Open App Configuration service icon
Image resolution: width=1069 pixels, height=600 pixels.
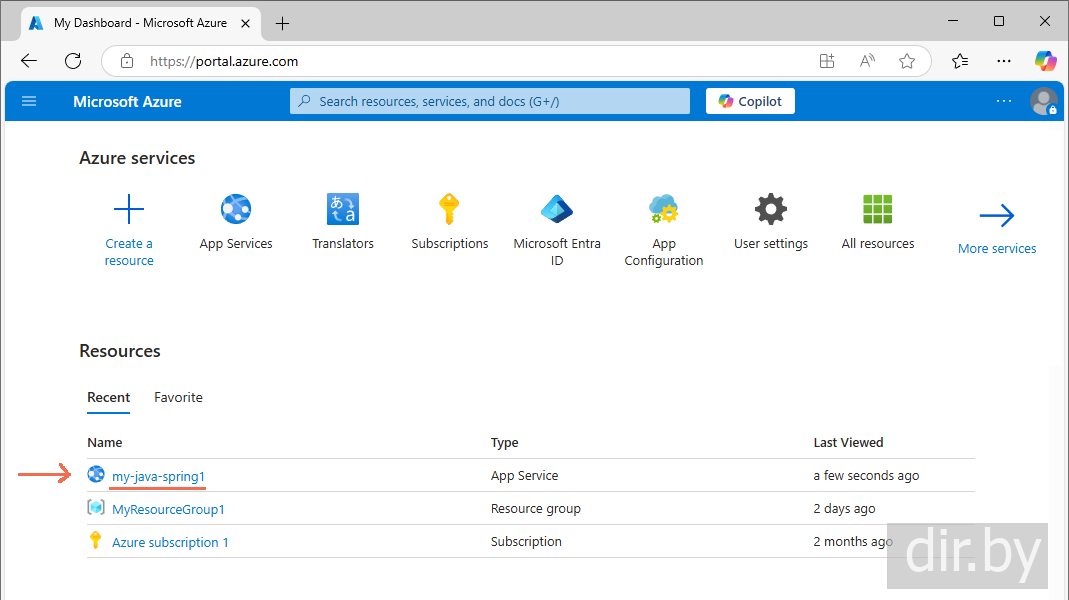[x=664, y=210]
